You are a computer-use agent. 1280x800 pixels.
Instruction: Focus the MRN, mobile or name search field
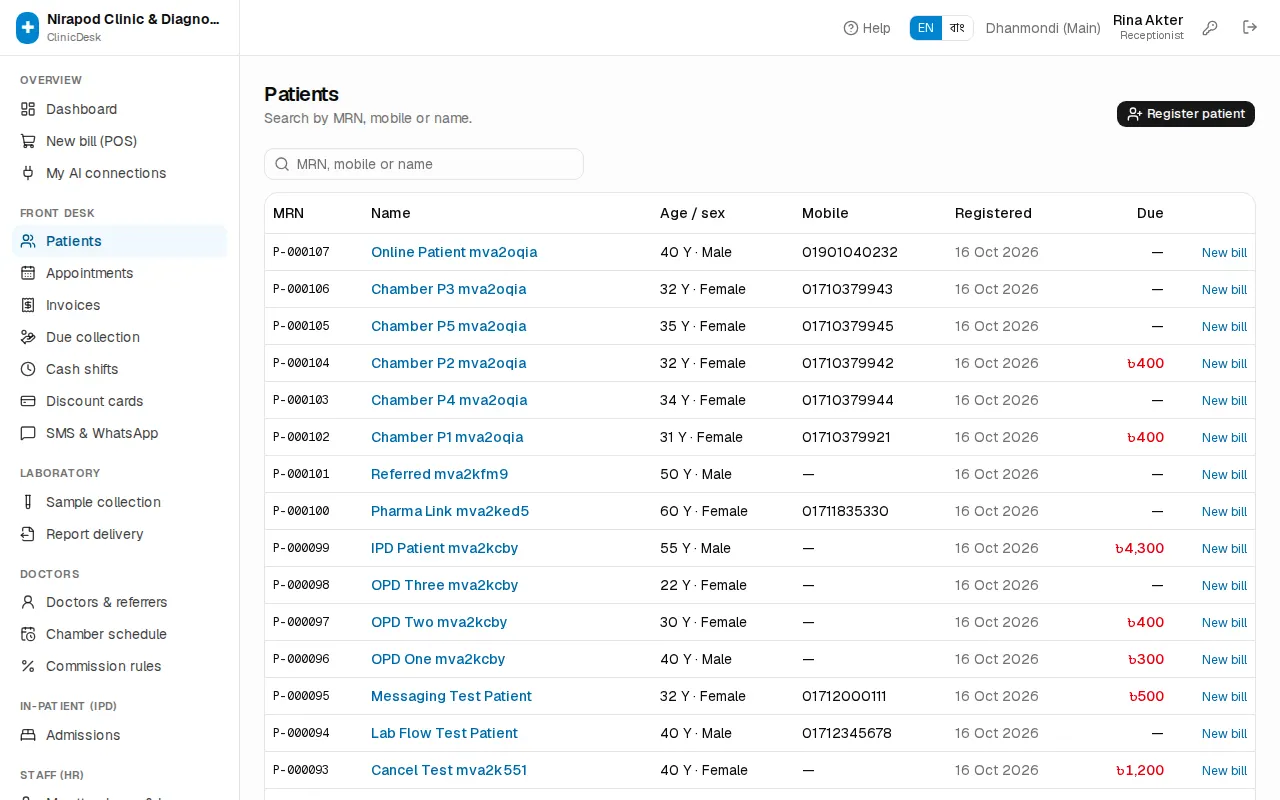coord(424,164)
